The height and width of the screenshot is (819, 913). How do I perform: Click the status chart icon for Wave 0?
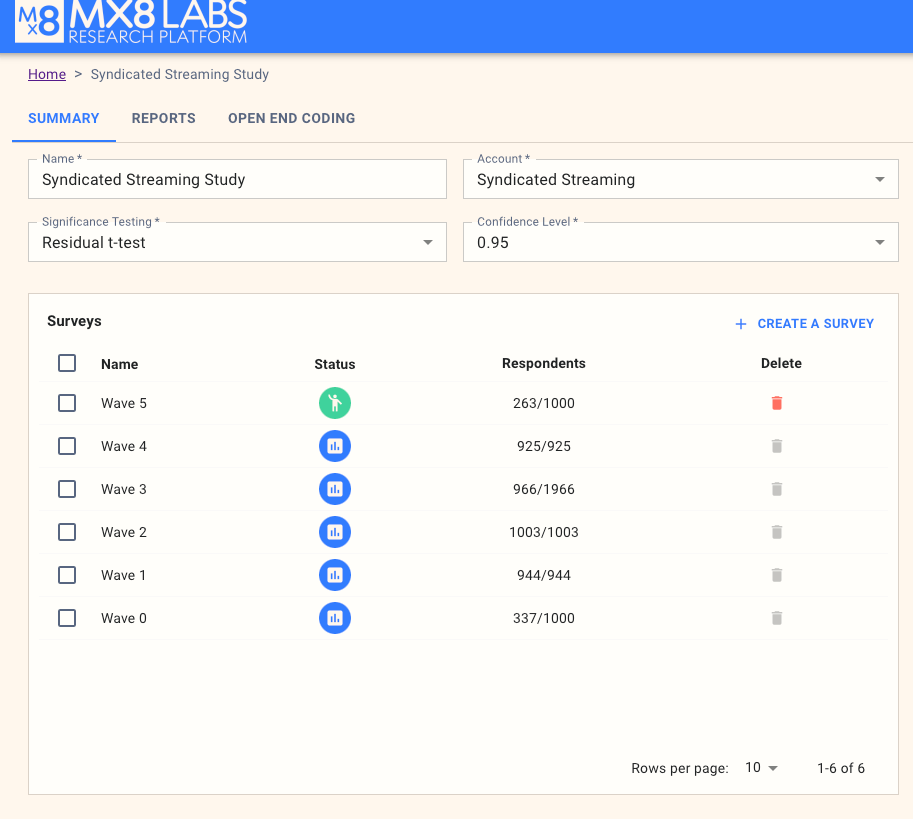click(x=335, y=618)
